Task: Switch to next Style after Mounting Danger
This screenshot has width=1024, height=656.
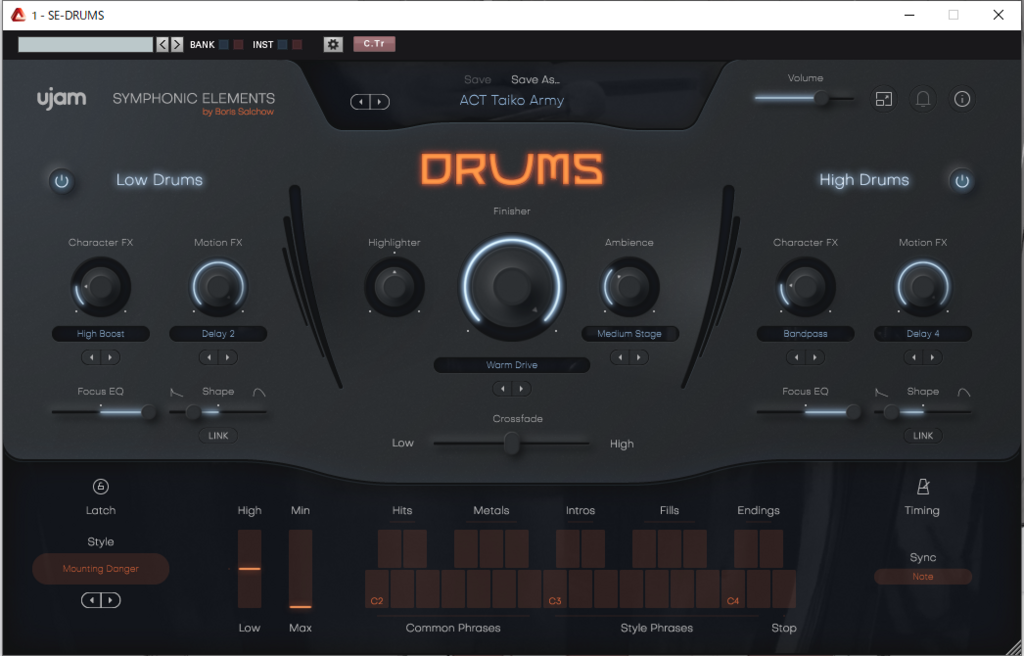Action: [110, 600]
